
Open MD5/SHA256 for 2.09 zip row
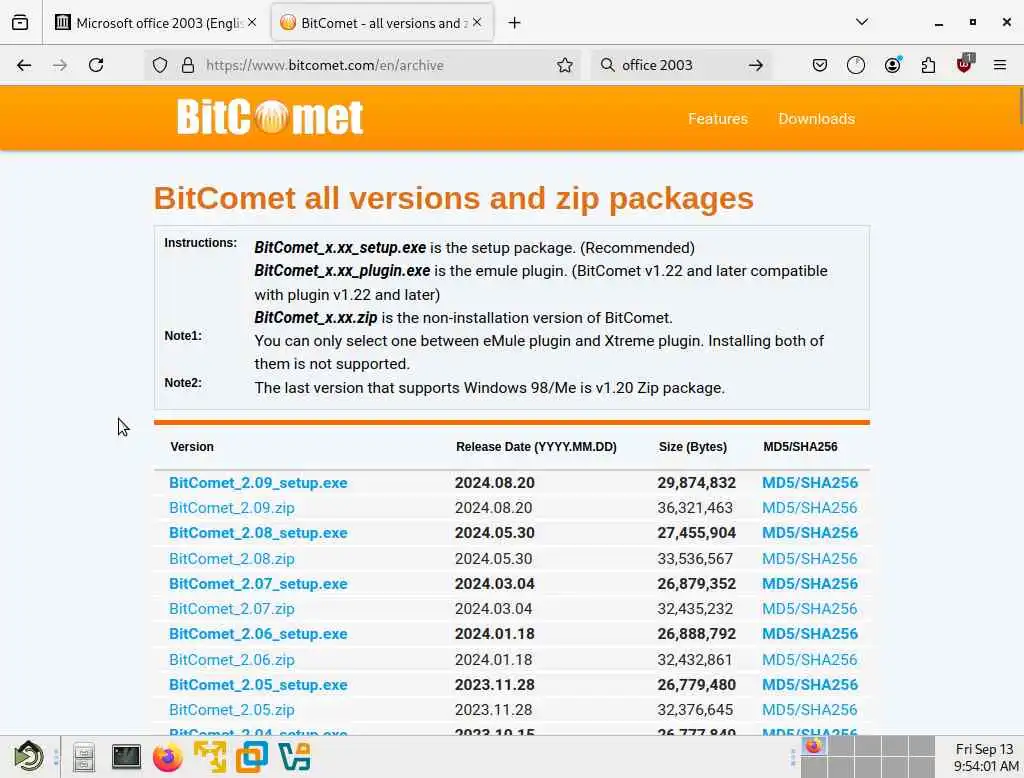(x=810, y=508)
